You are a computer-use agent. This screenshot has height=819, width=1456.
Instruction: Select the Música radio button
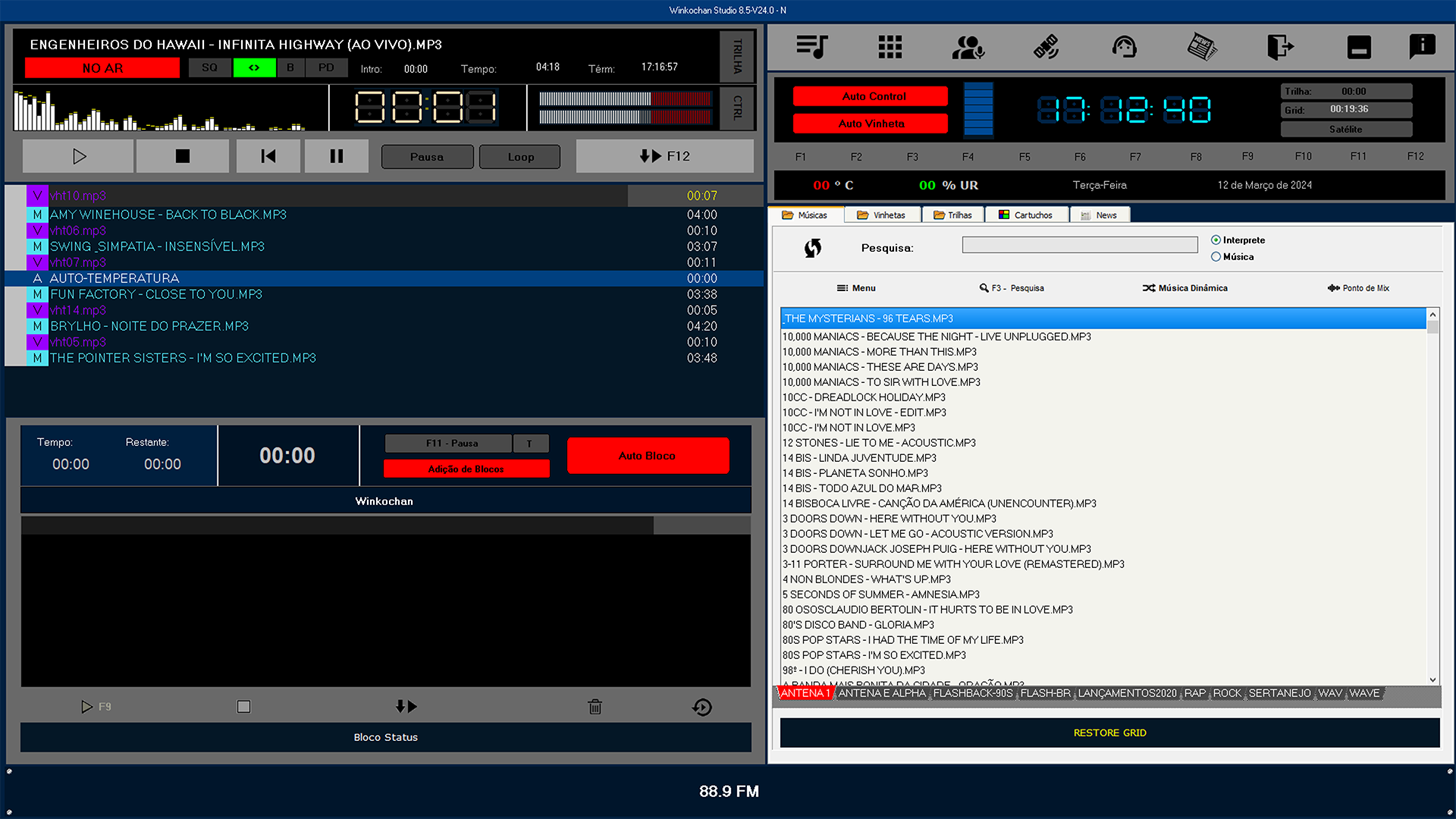coord(1216,257)
